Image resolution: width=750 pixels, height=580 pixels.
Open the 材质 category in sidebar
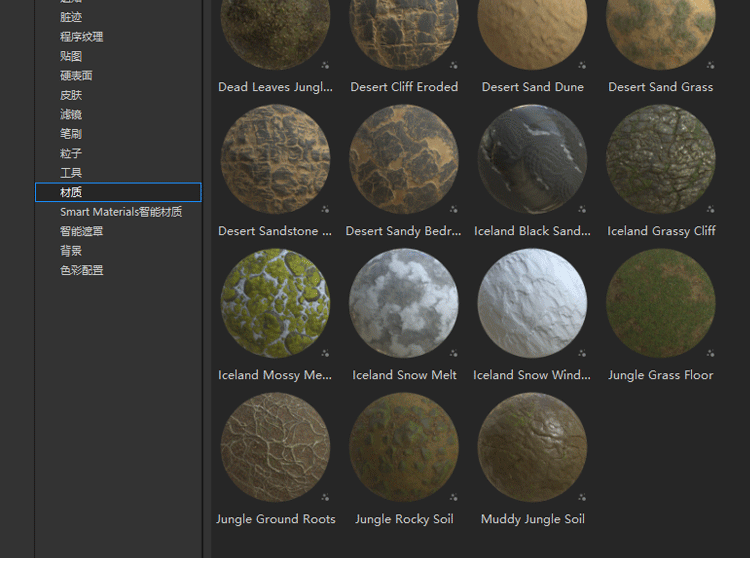(x=71, y=192)
